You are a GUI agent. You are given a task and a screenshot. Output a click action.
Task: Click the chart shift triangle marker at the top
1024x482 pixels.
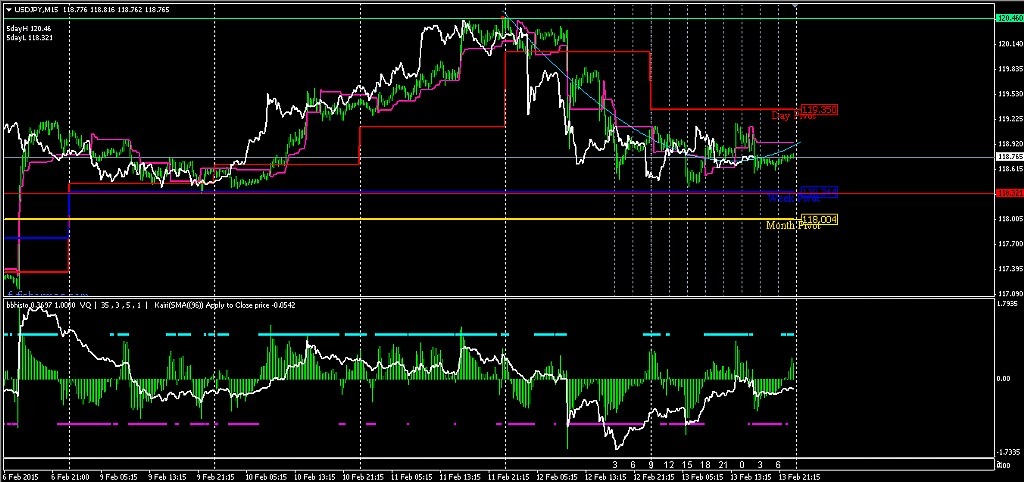click(x=795, y=6)
